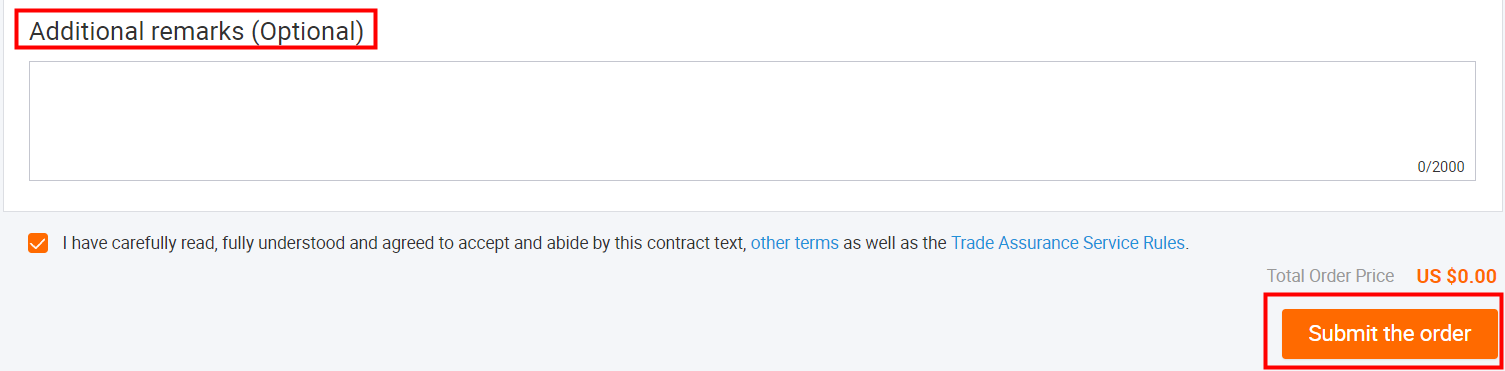This screenshot has width=1505, height=371.
Task: Click the Submit the order button
Action: (1389, 333)
